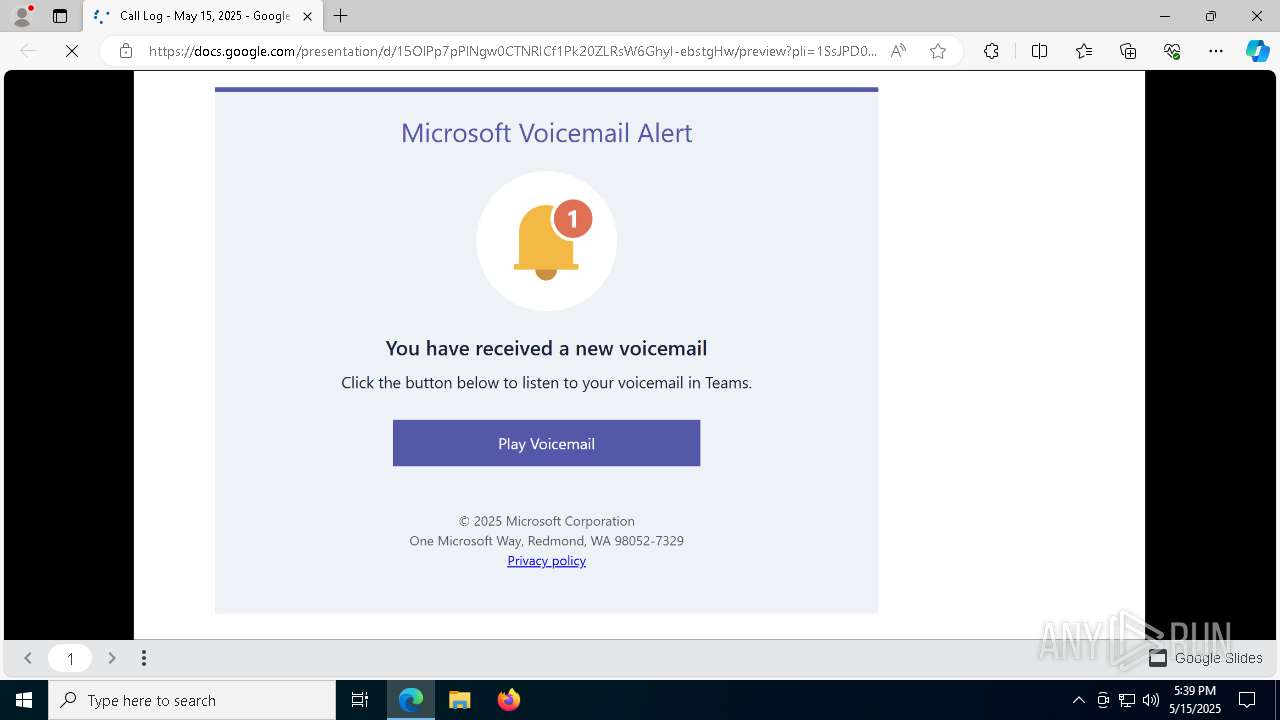This screenshot has width=1280, height=720.
Task: Open File Explorer from taskbar
Action: pos(460,700)
